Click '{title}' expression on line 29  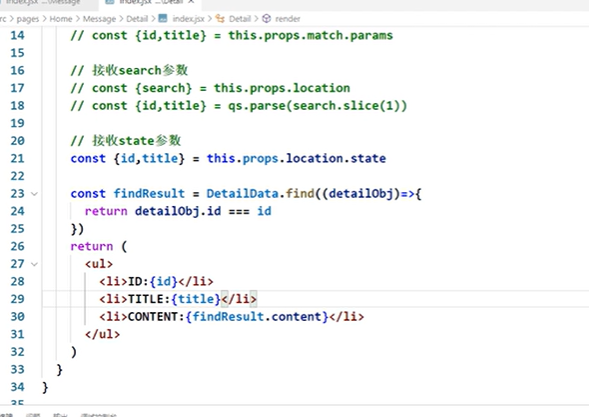[x=196, y=299]
